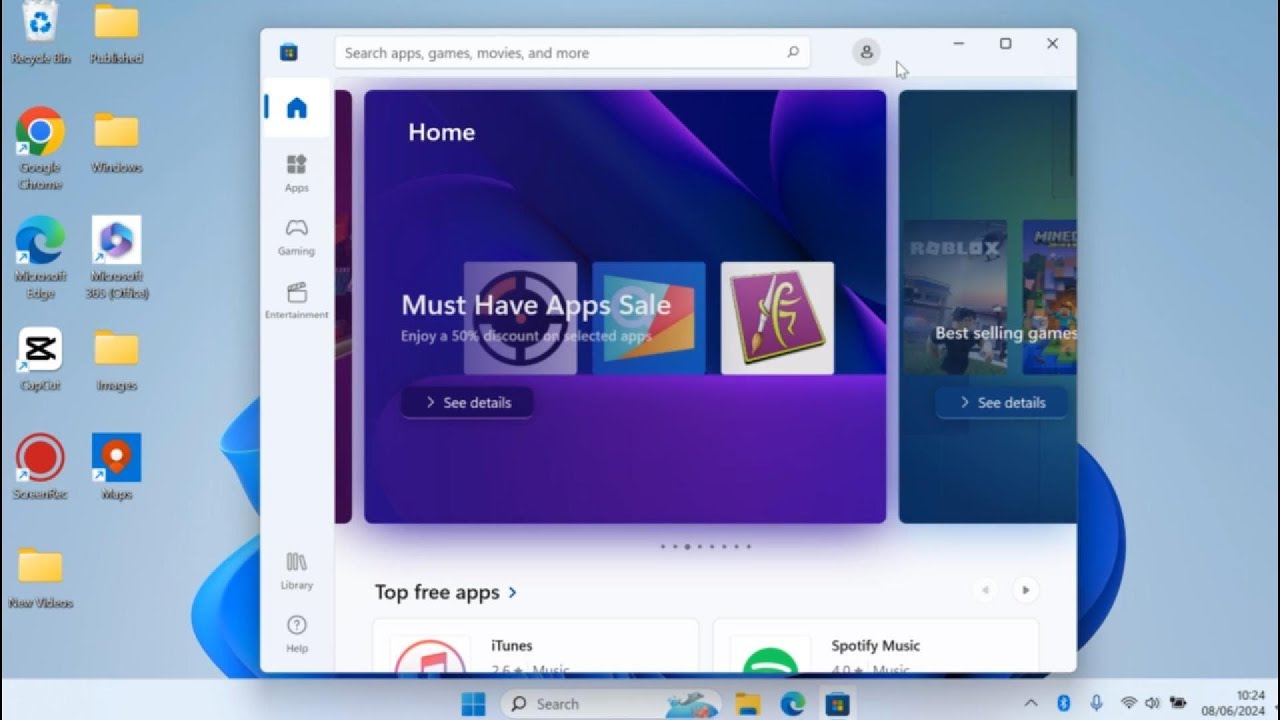The width and height of the screenshot is (1280, 720).
Task: Select the third carousel page dot
Action: [x=687, y=547]
